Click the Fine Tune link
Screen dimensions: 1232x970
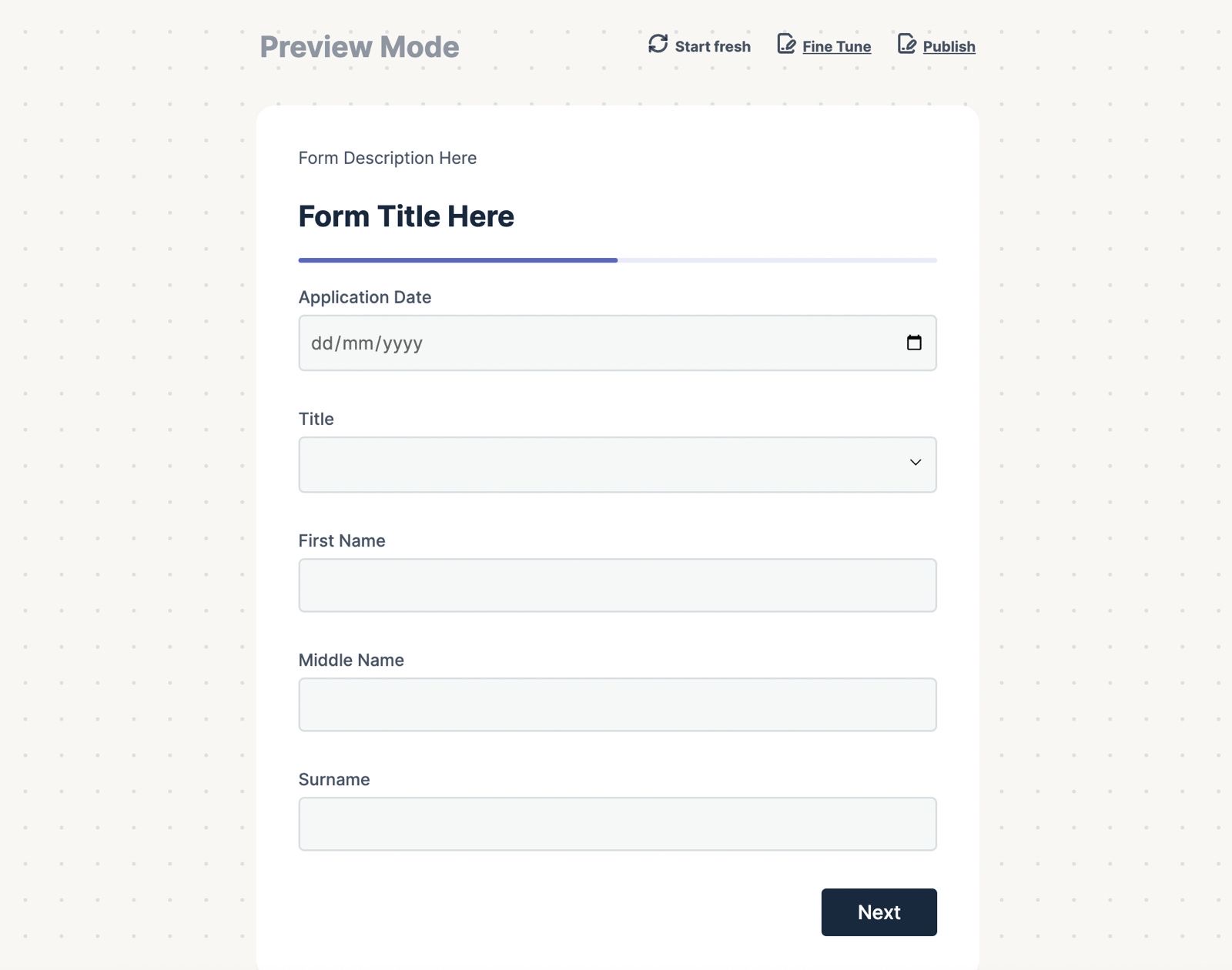coord(835,46)
